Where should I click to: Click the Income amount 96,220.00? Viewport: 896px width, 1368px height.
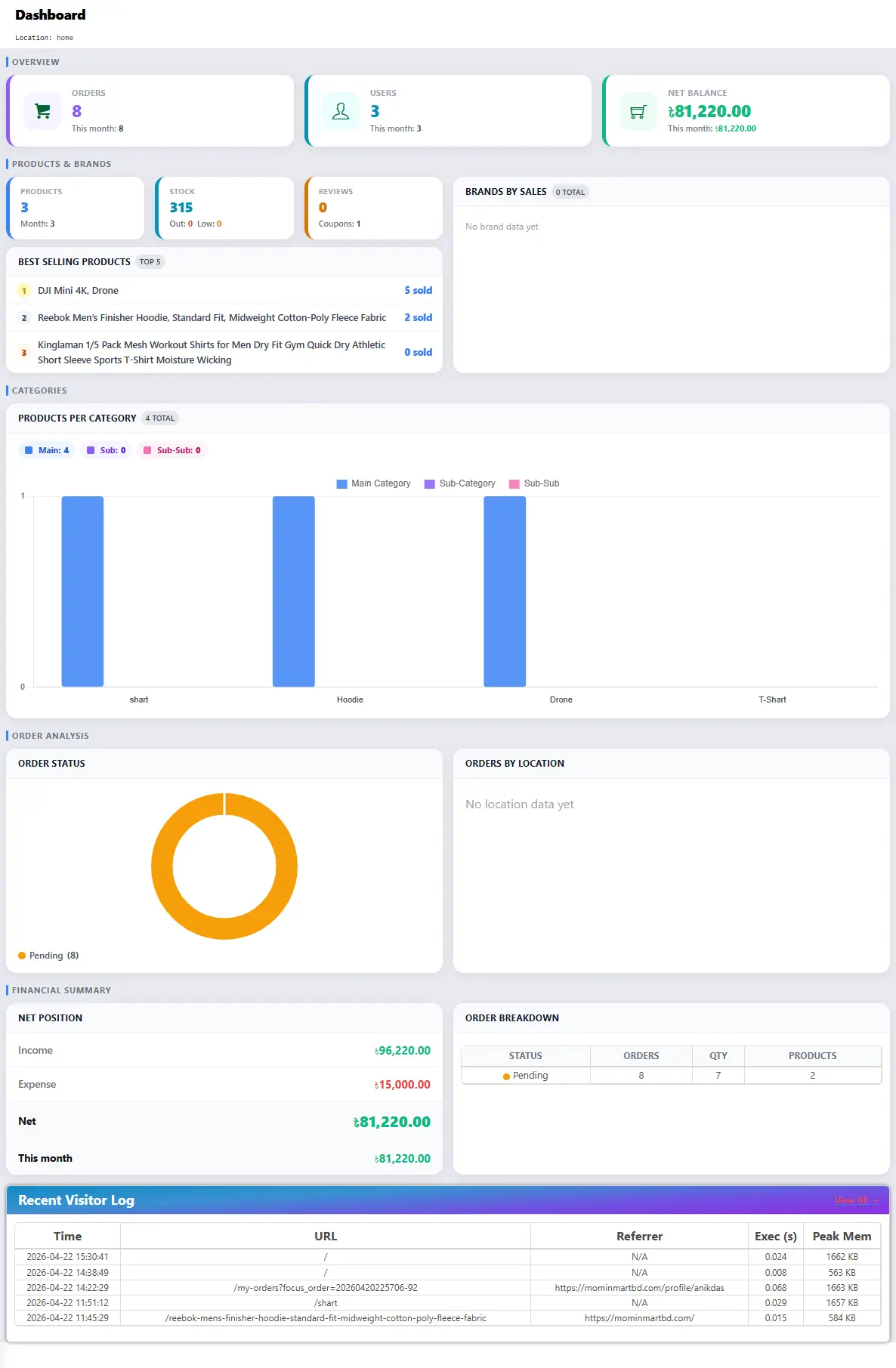pos(403,1051)
